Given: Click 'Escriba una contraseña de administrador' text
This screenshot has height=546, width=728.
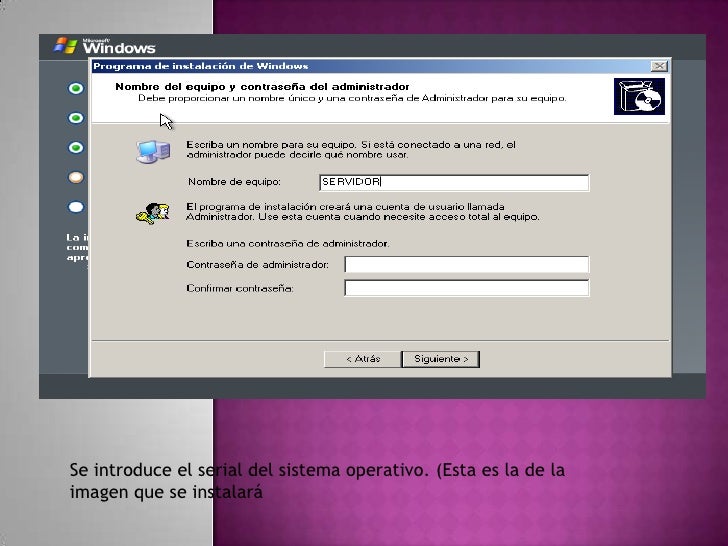Looking at the screenshot, I should (288, 243).
